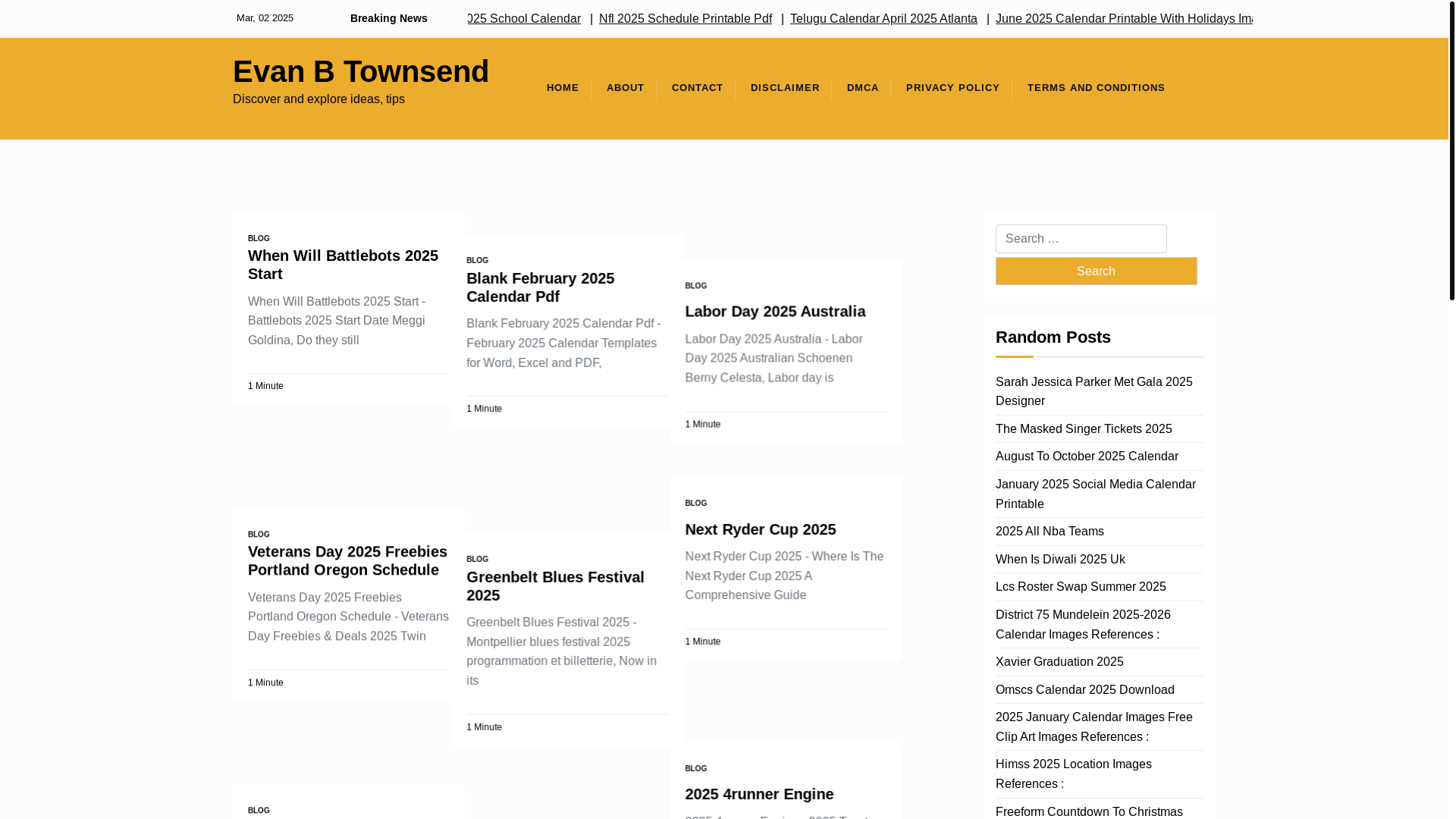Open 2025 All Nba Teams link
Image resolution: width=1456 pixels, height=819 pixels.
1050,532
